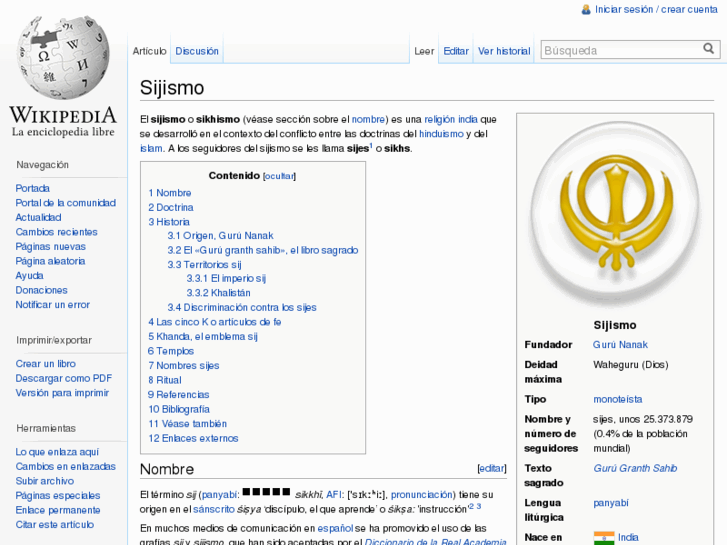The height and width of the screenshot is (545, 727).
Task: Click the pronunciación link
Action: pos(421,494)
